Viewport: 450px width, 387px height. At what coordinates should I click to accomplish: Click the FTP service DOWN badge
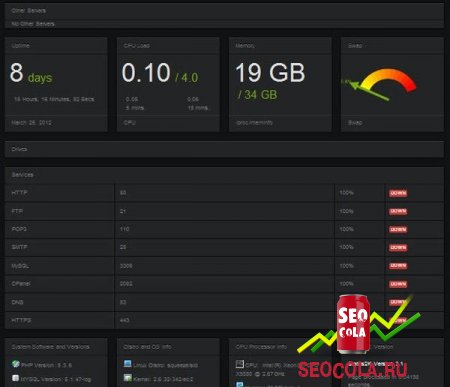(x=398, y=211)
